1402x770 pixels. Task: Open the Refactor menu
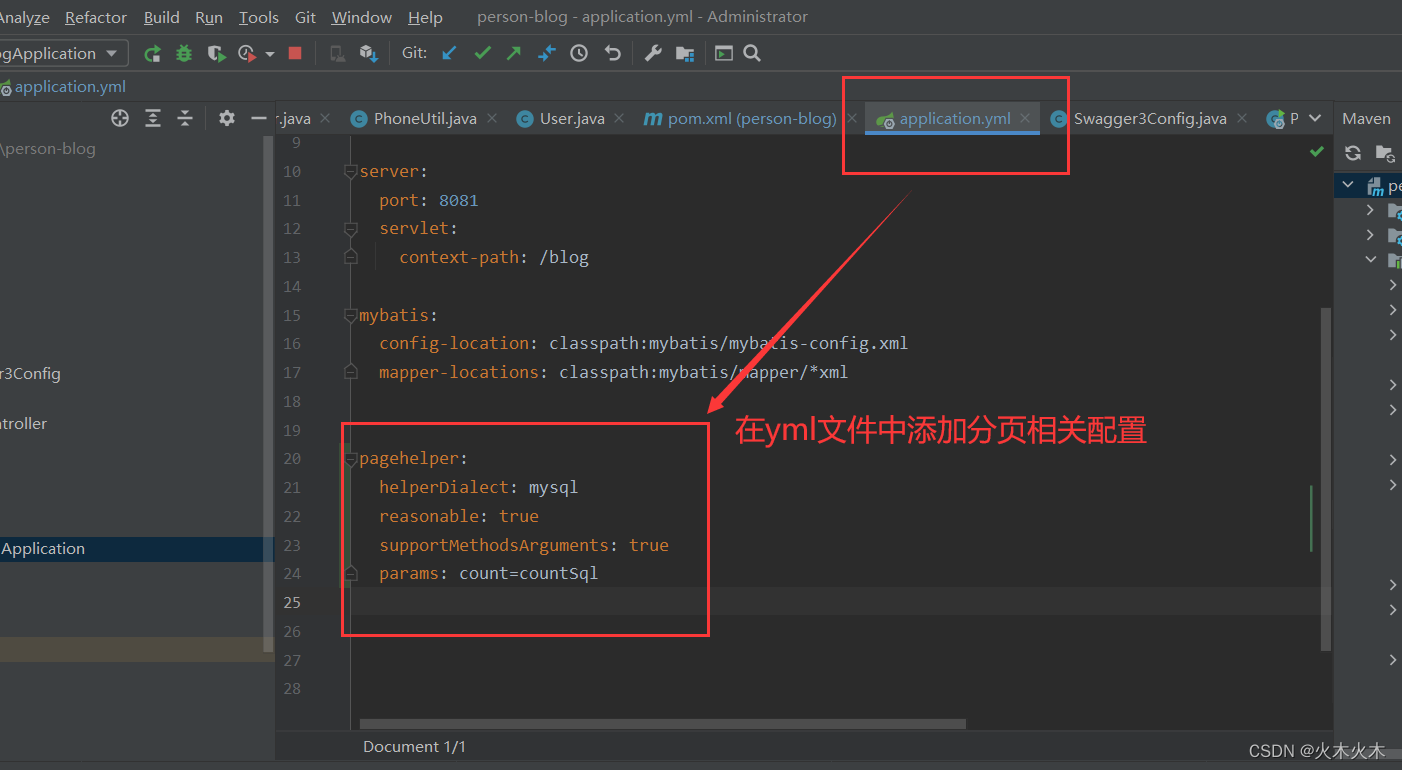point(96,17)
